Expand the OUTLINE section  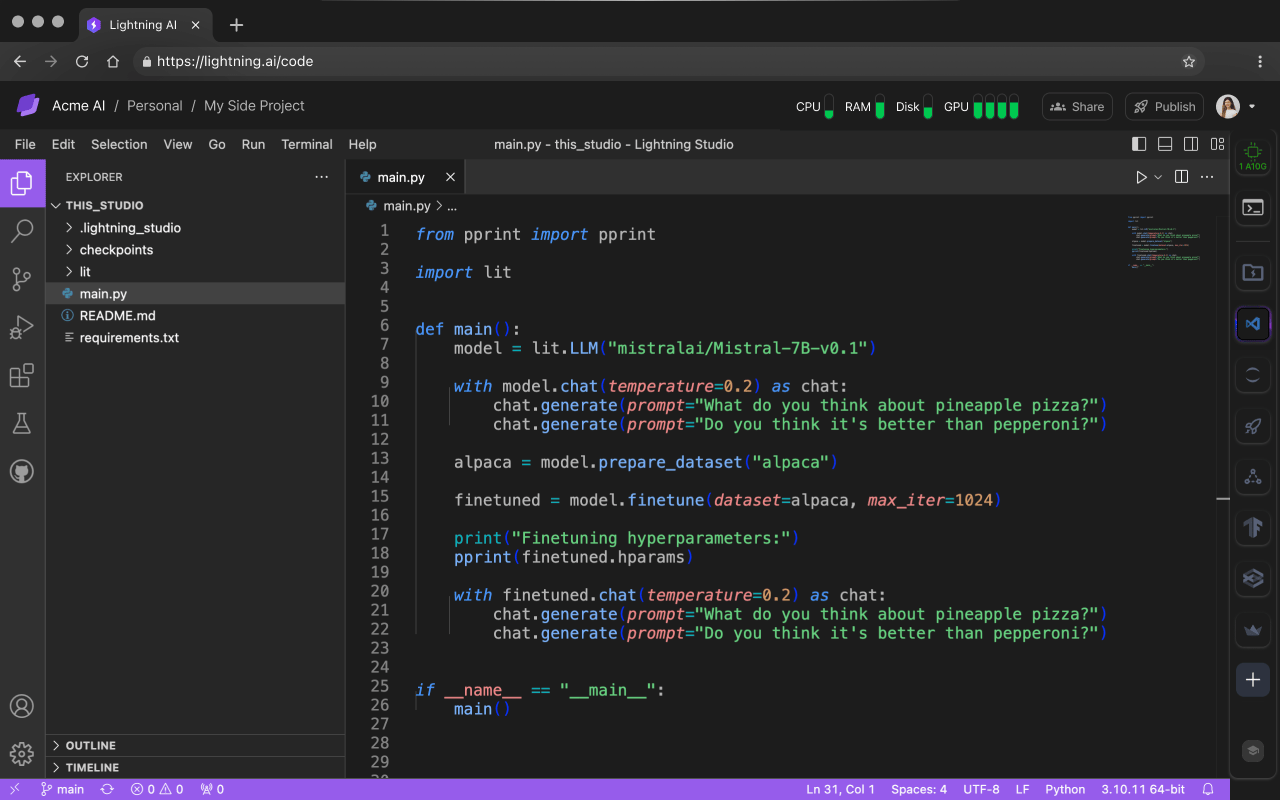point(90,746)
